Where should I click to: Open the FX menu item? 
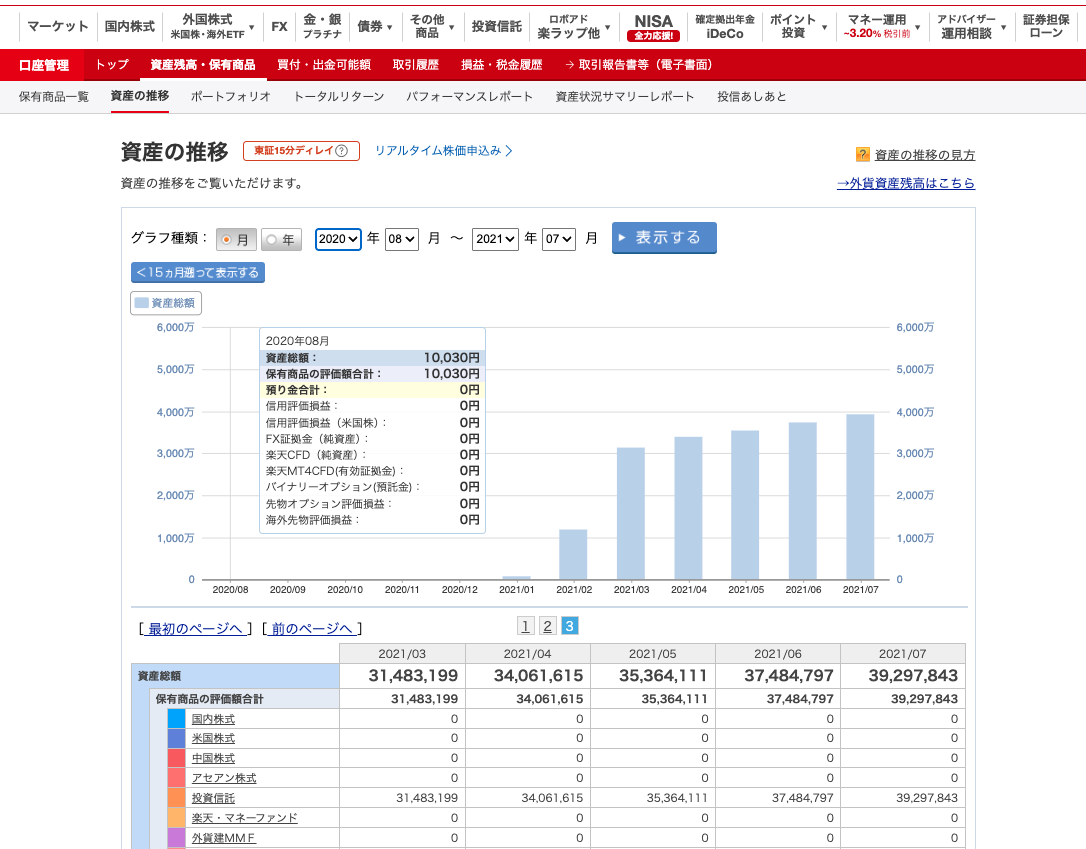click(x=279, y=26)
